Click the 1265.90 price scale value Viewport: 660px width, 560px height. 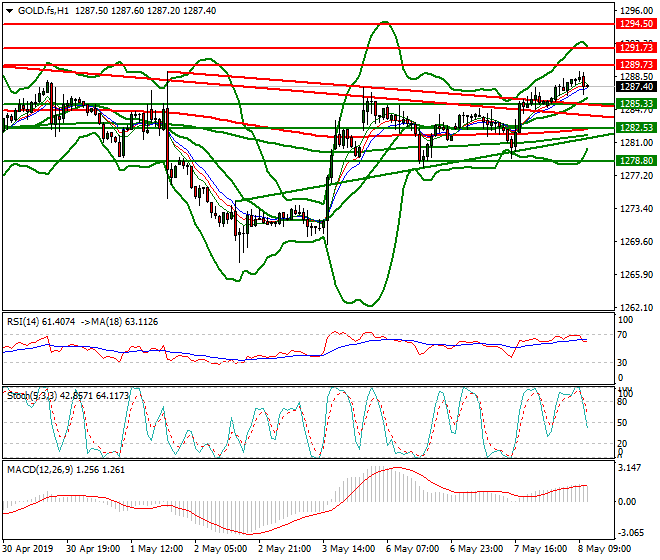(x=636, y=275)
